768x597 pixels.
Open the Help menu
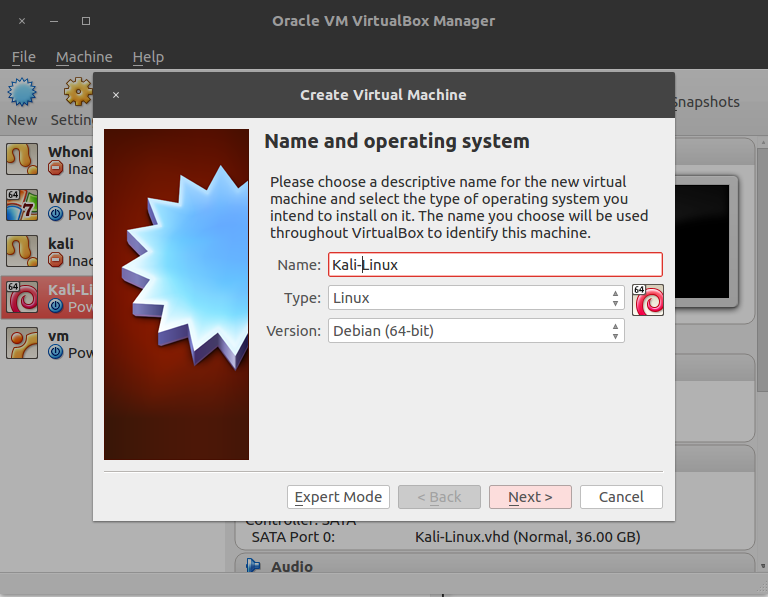point(148,57)
